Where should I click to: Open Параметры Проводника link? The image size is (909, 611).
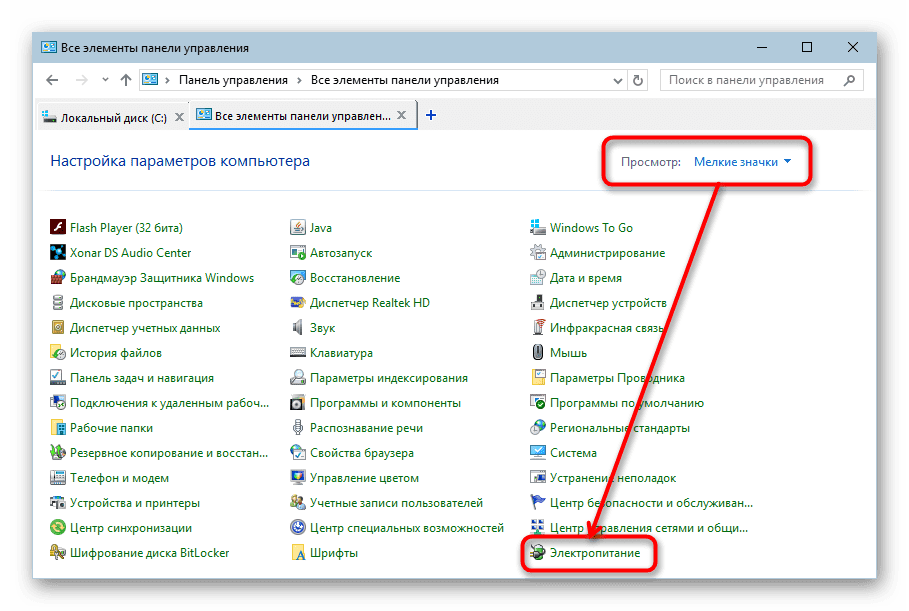point(617,378)
